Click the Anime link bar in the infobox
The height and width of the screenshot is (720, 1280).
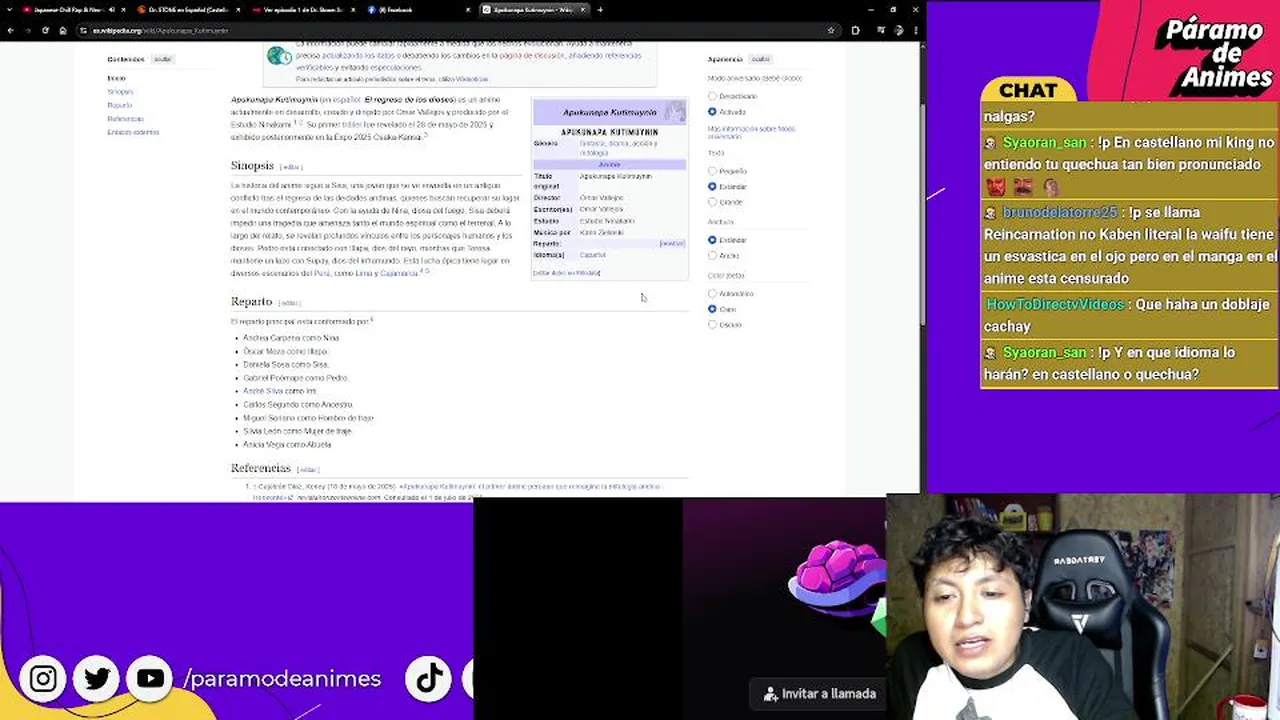coord(609,165)
